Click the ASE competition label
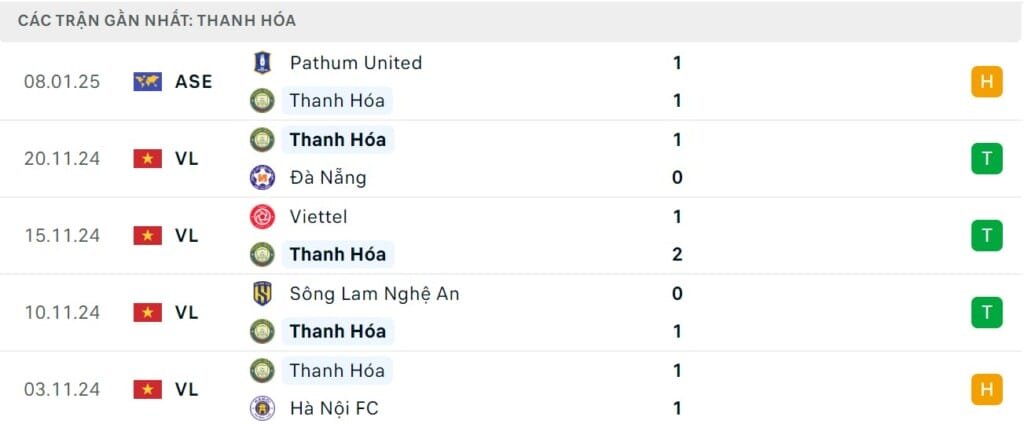1024x424 pixels. [193, 82]
